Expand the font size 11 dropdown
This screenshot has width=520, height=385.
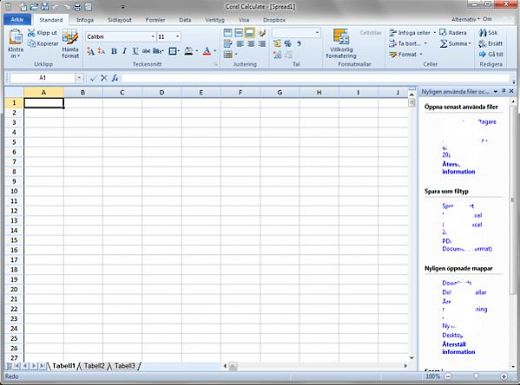coord(178,36)
